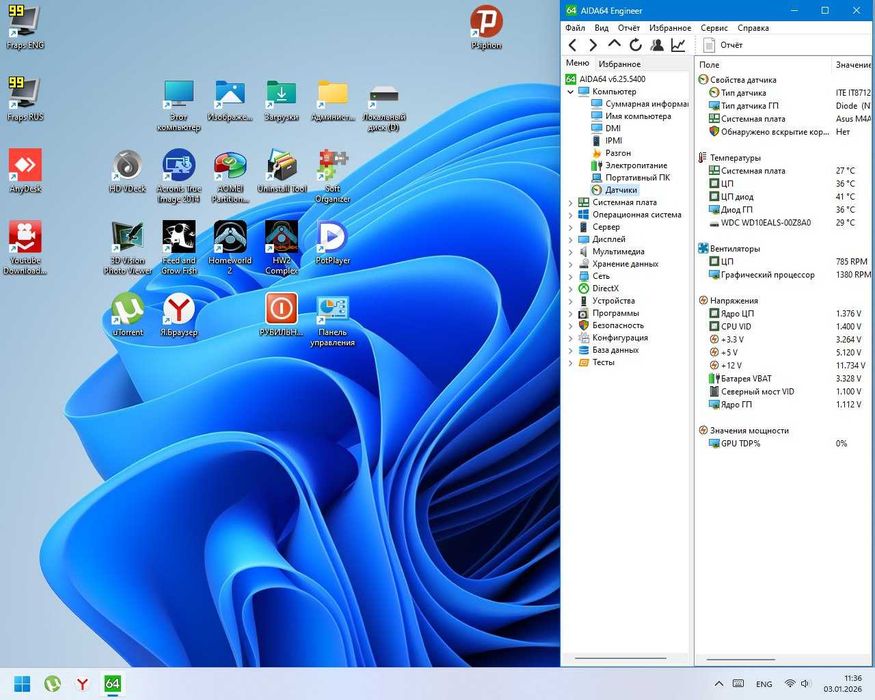Viewport: 875px width, 700px height.
Task: Open the graph chart toolbar icon
Action: point(678,45)
